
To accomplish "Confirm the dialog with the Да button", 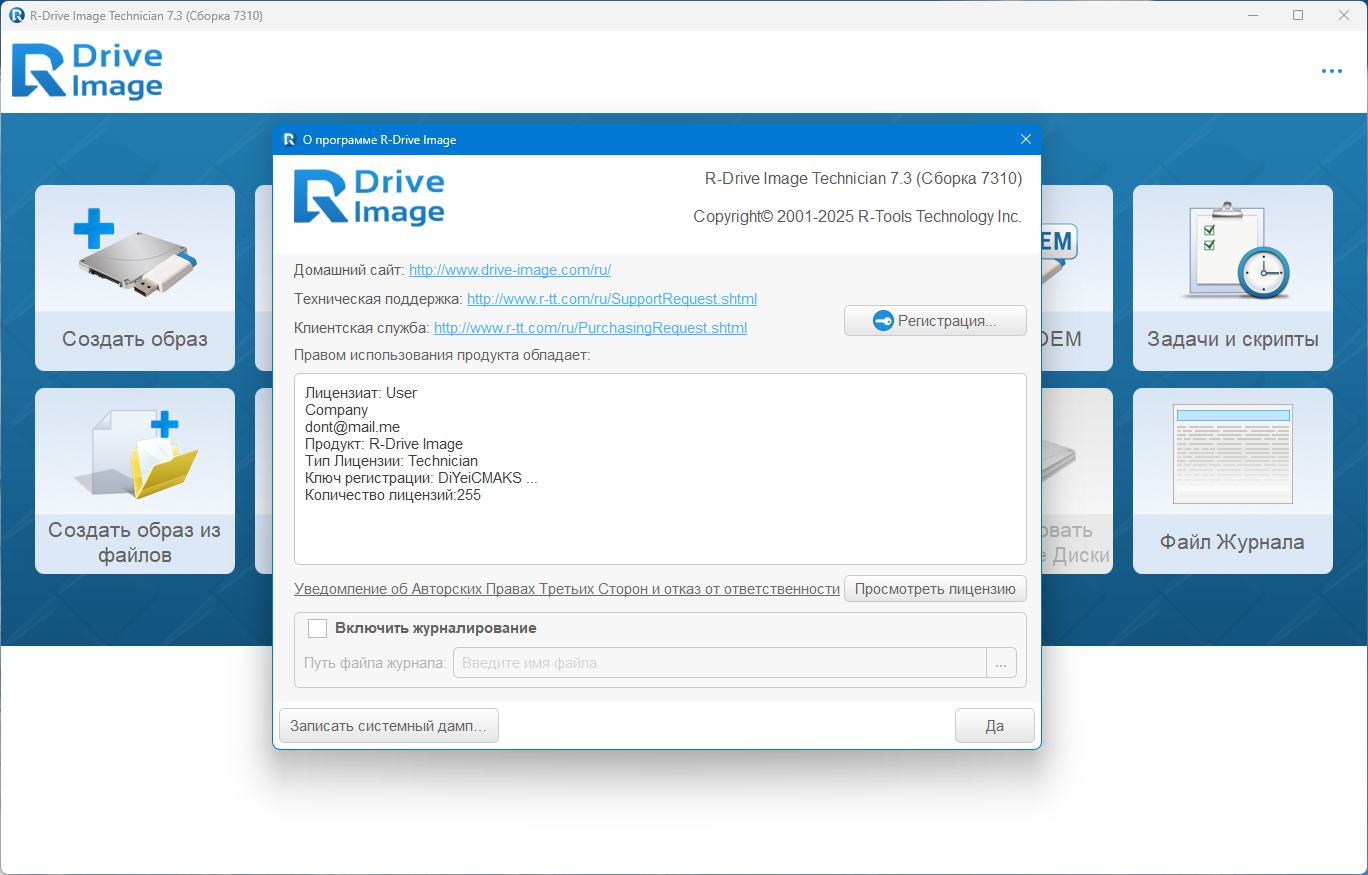I will coord(994,726).
